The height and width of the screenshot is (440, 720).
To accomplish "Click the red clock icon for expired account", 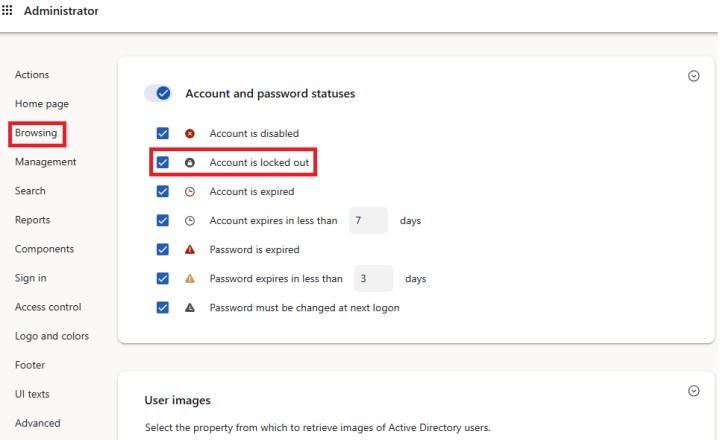I will [190, 192].
